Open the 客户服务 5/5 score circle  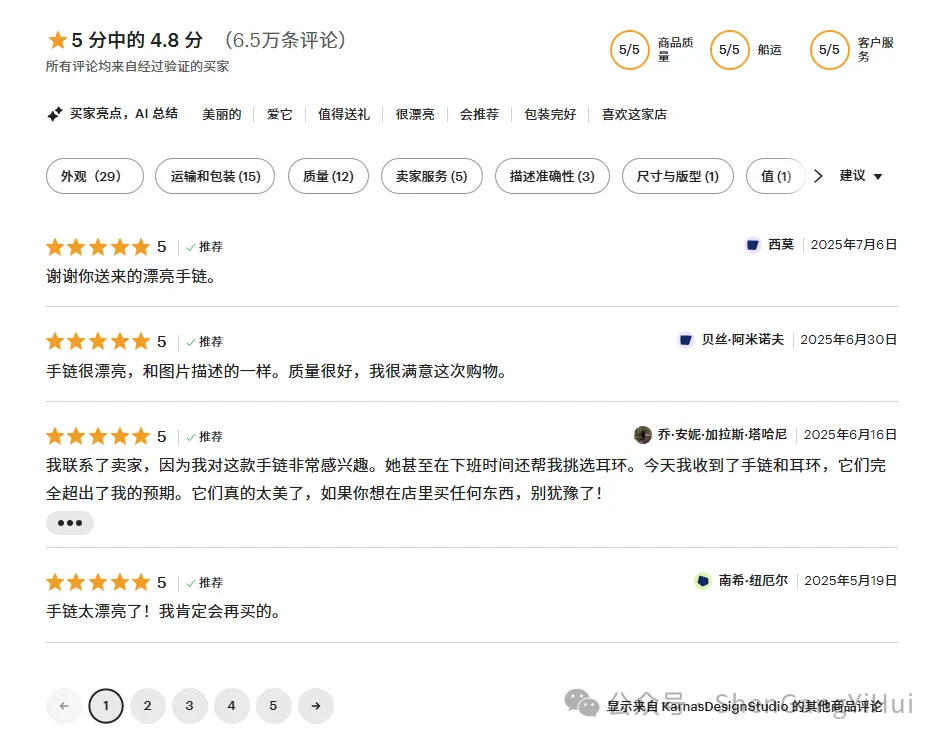[x=830, y=49]
